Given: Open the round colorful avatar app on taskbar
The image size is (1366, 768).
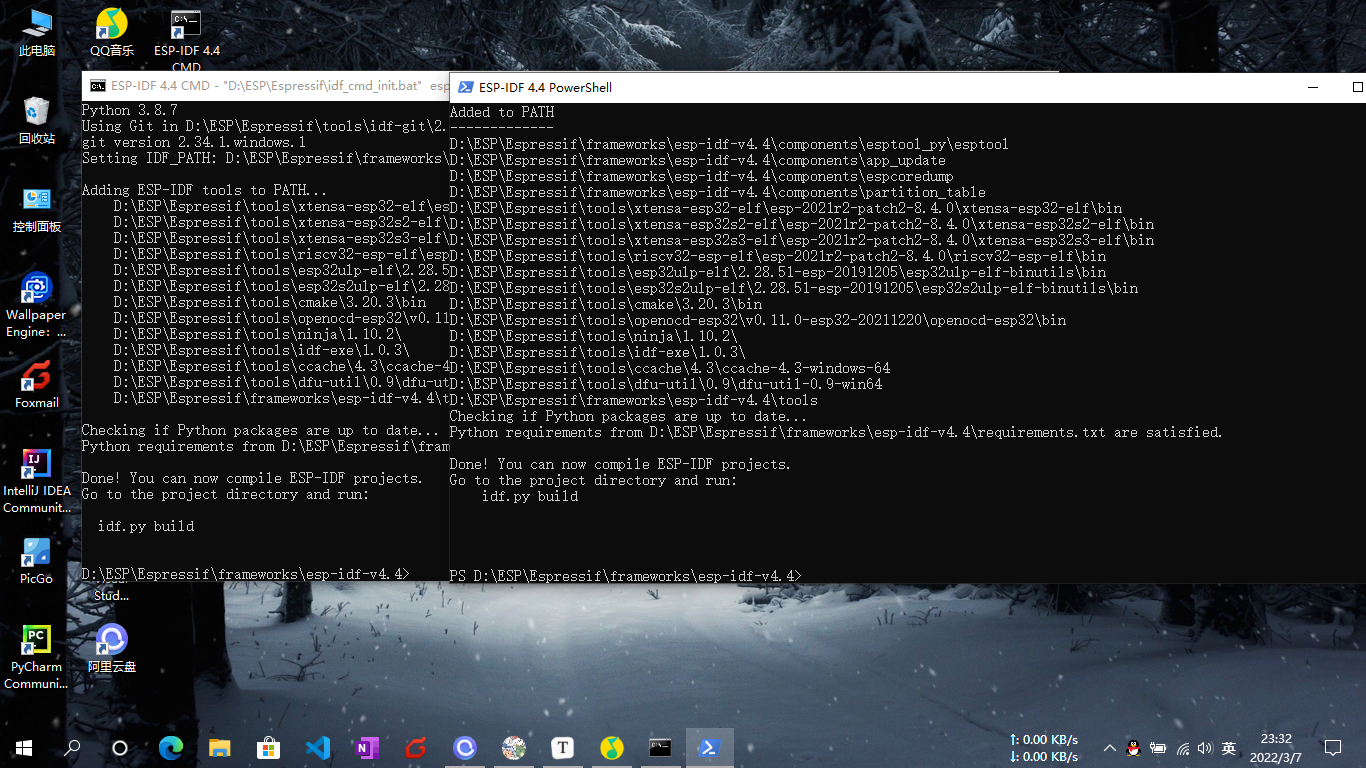Looking at the screenshot, I should (514, 748).
